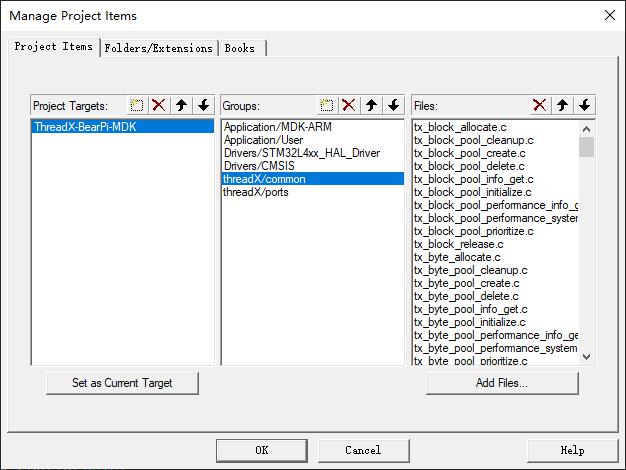
Task: Move File down in list
Action: point(584,105)
